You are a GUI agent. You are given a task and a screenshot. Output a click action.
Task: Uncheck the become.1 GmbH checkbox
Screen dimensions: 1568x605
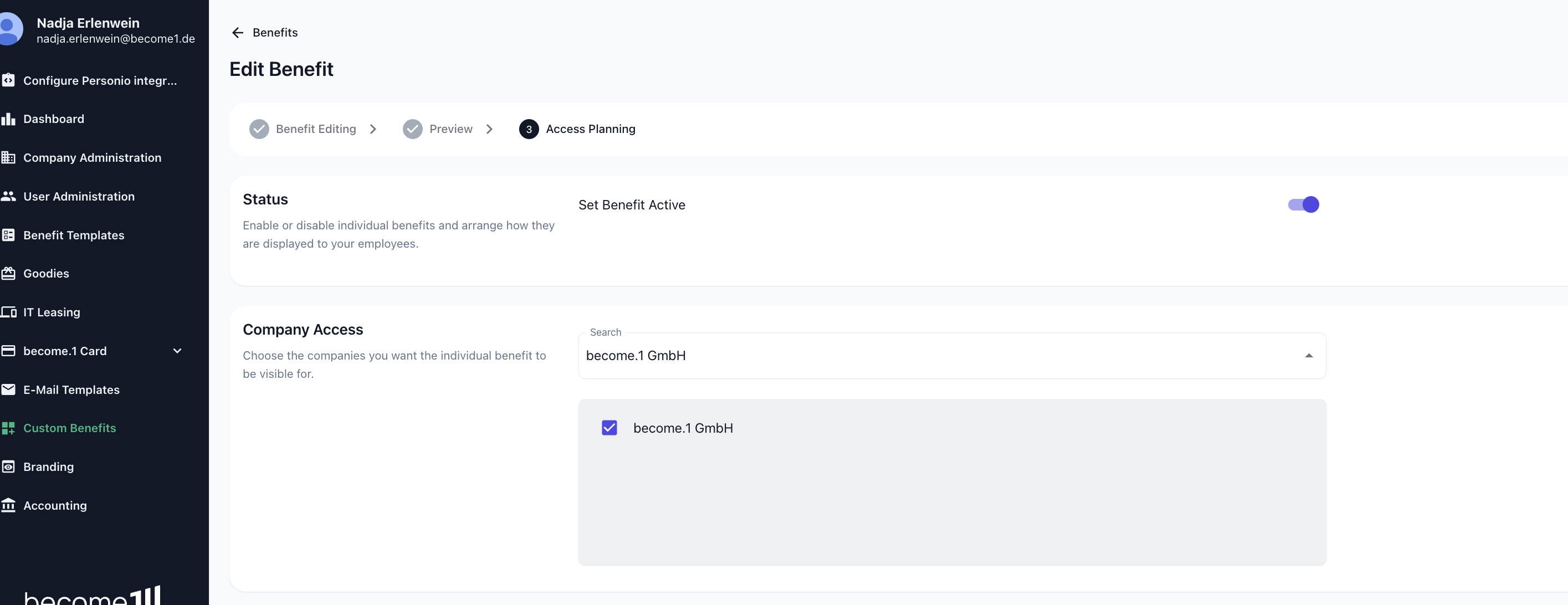click(x=609, y=428)
